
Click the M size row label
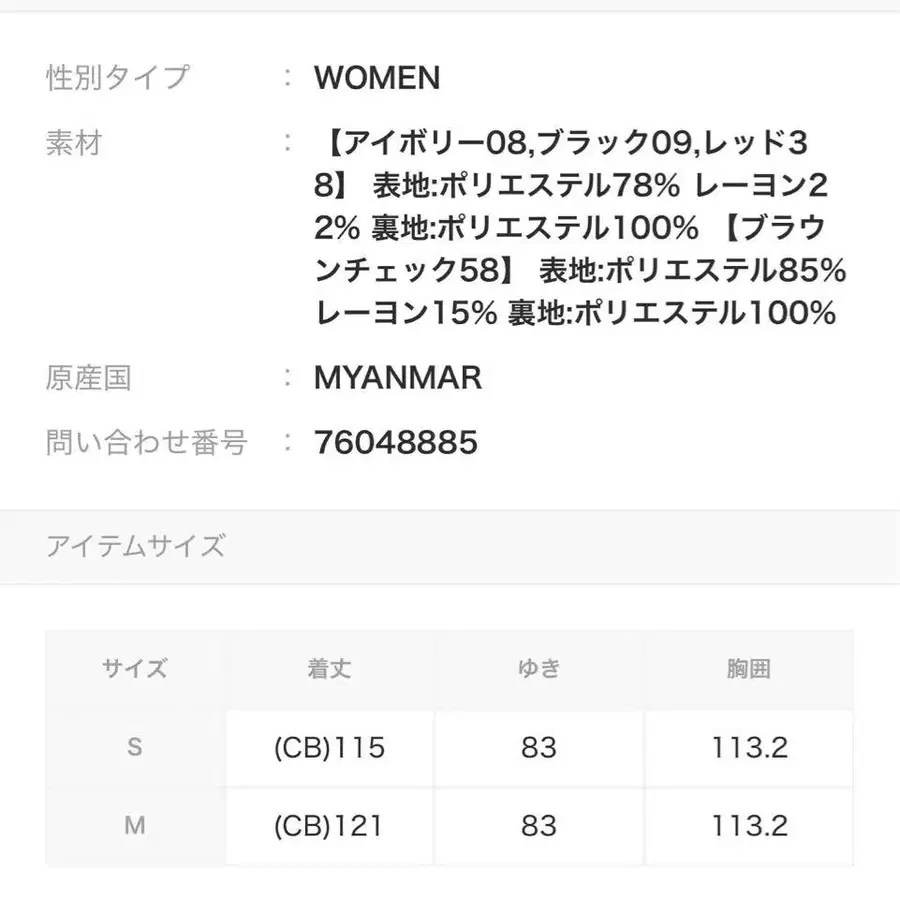[135, 826]
